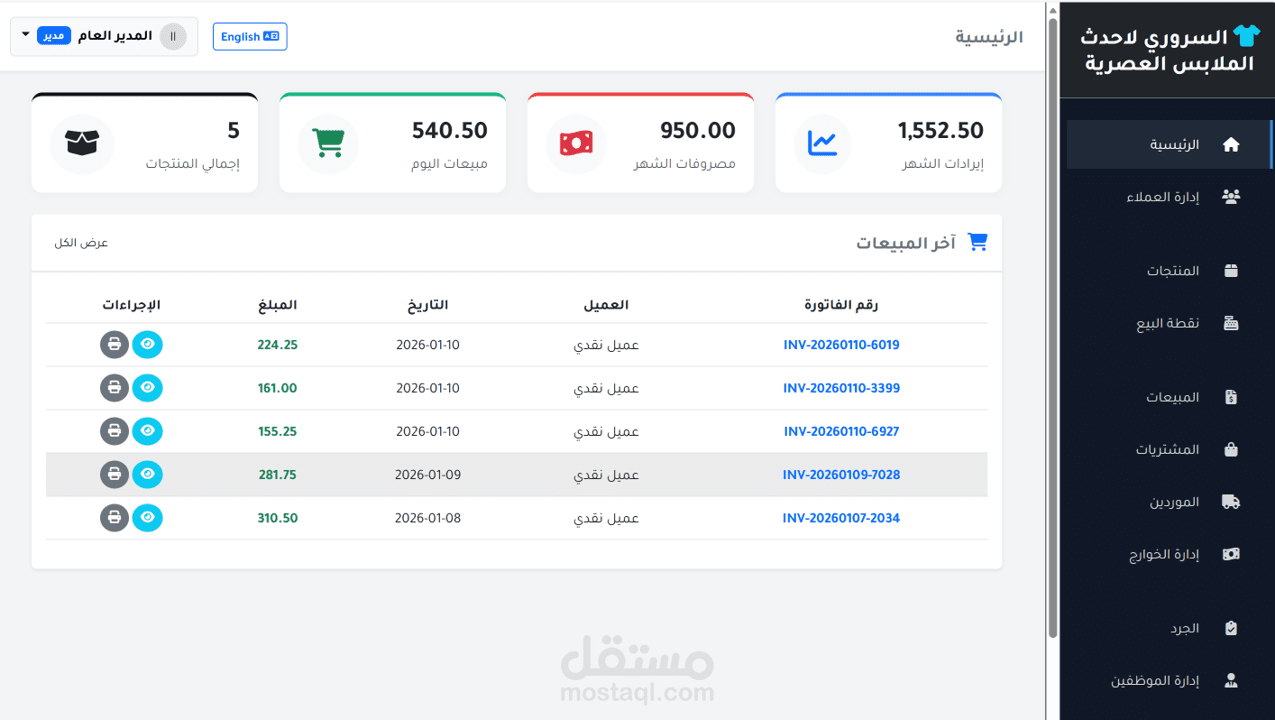Click the box icon beside المنتجات
Image resolution: width=1275 pixels, height=720 pixels.
pyautogui.click(x=1231, y=271)
